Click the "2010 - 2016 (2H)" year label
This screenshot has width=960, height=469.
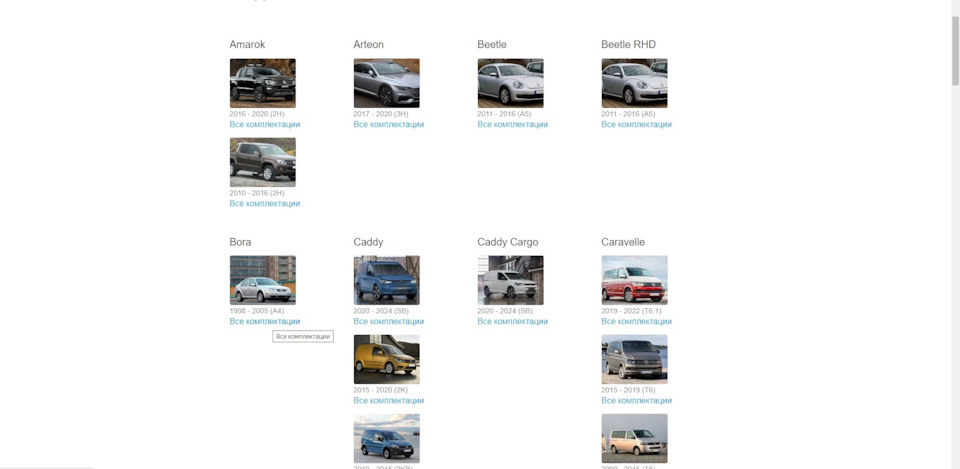click(257, 193)
